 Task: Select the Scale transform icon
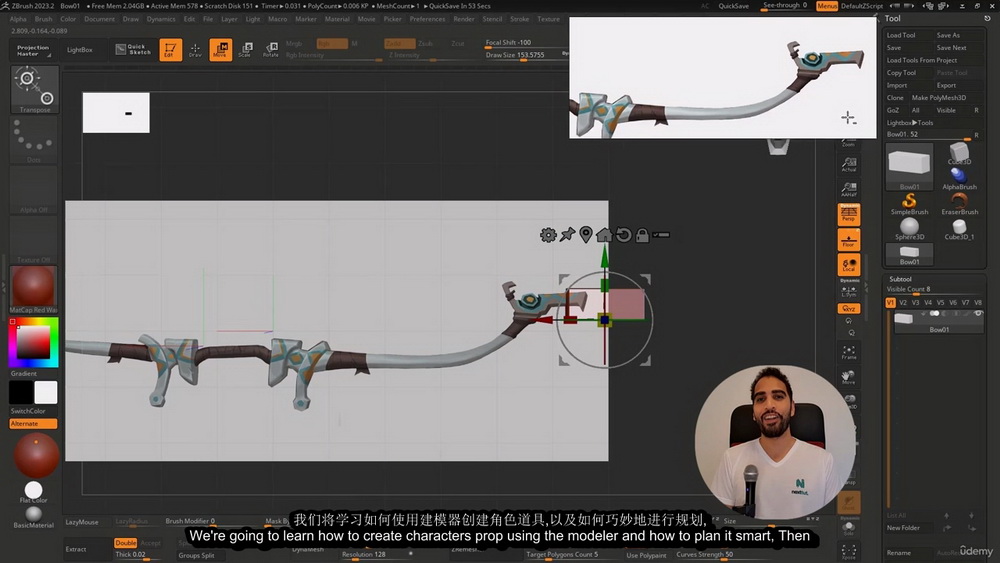click(246, 50)
